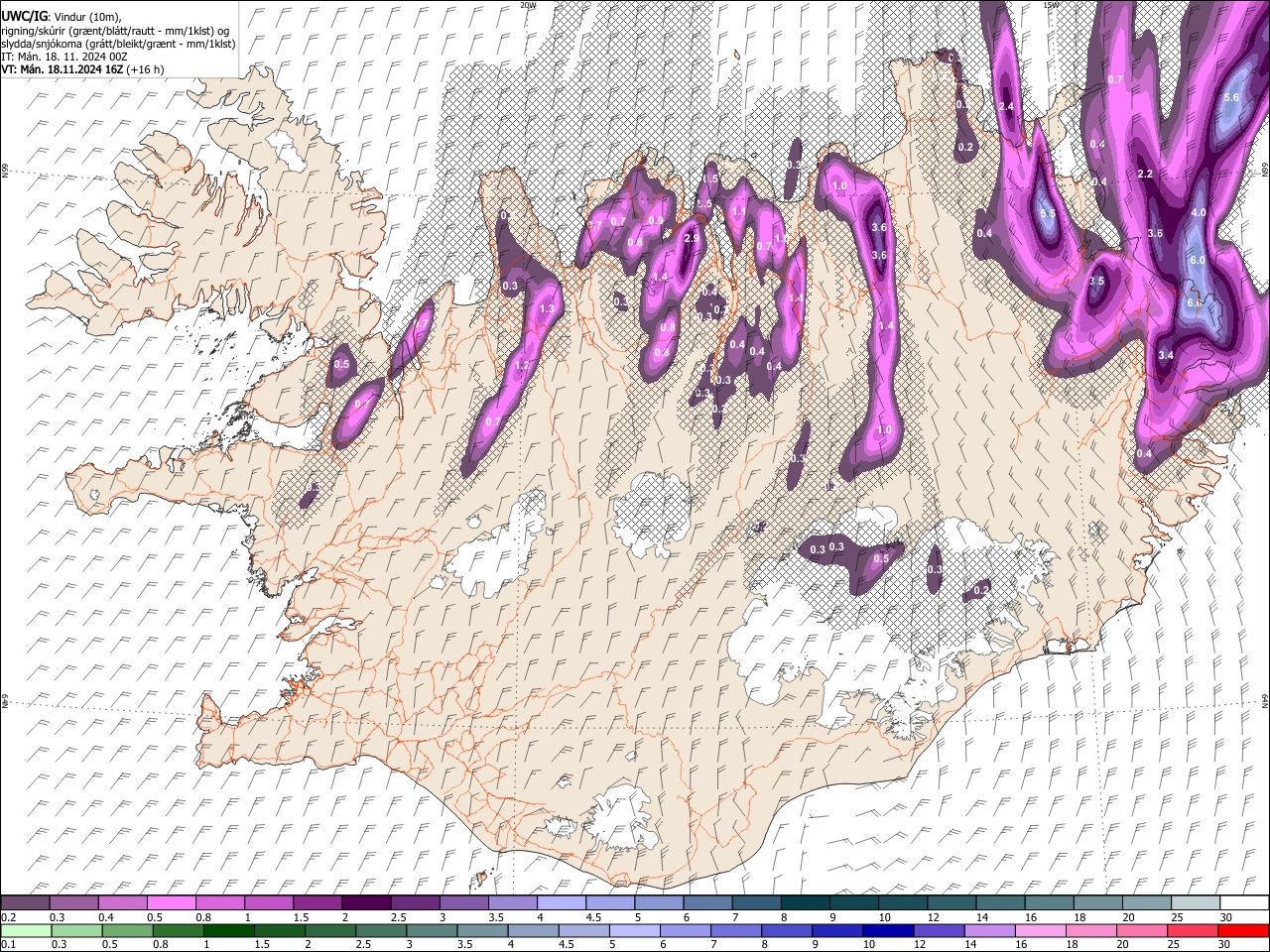The height and width of the screenshot is (952, 1270).
Task: Click the 'VT: Mán. 18.11.2024 16Z (+16 h)' line
Action: [x=82, y=69]
